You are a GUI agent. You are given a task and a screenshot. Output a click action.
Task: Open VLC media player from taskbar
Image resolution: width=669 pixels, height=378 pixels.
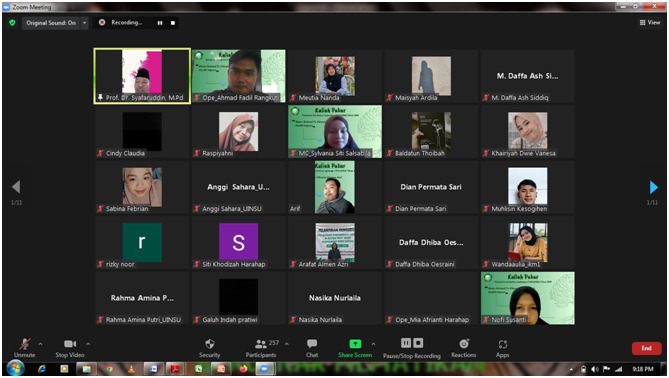(x=131, y=369)
